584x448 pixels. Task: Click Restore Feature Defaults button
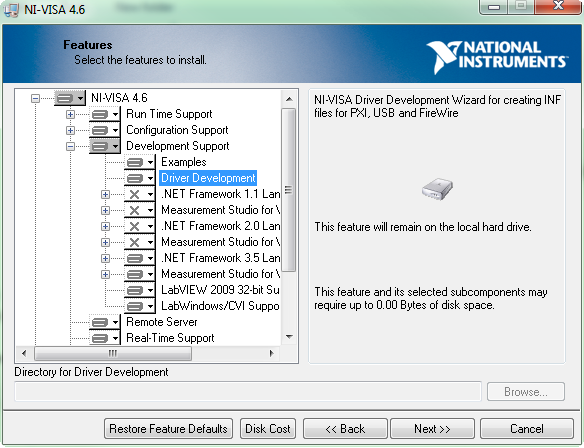168,429
